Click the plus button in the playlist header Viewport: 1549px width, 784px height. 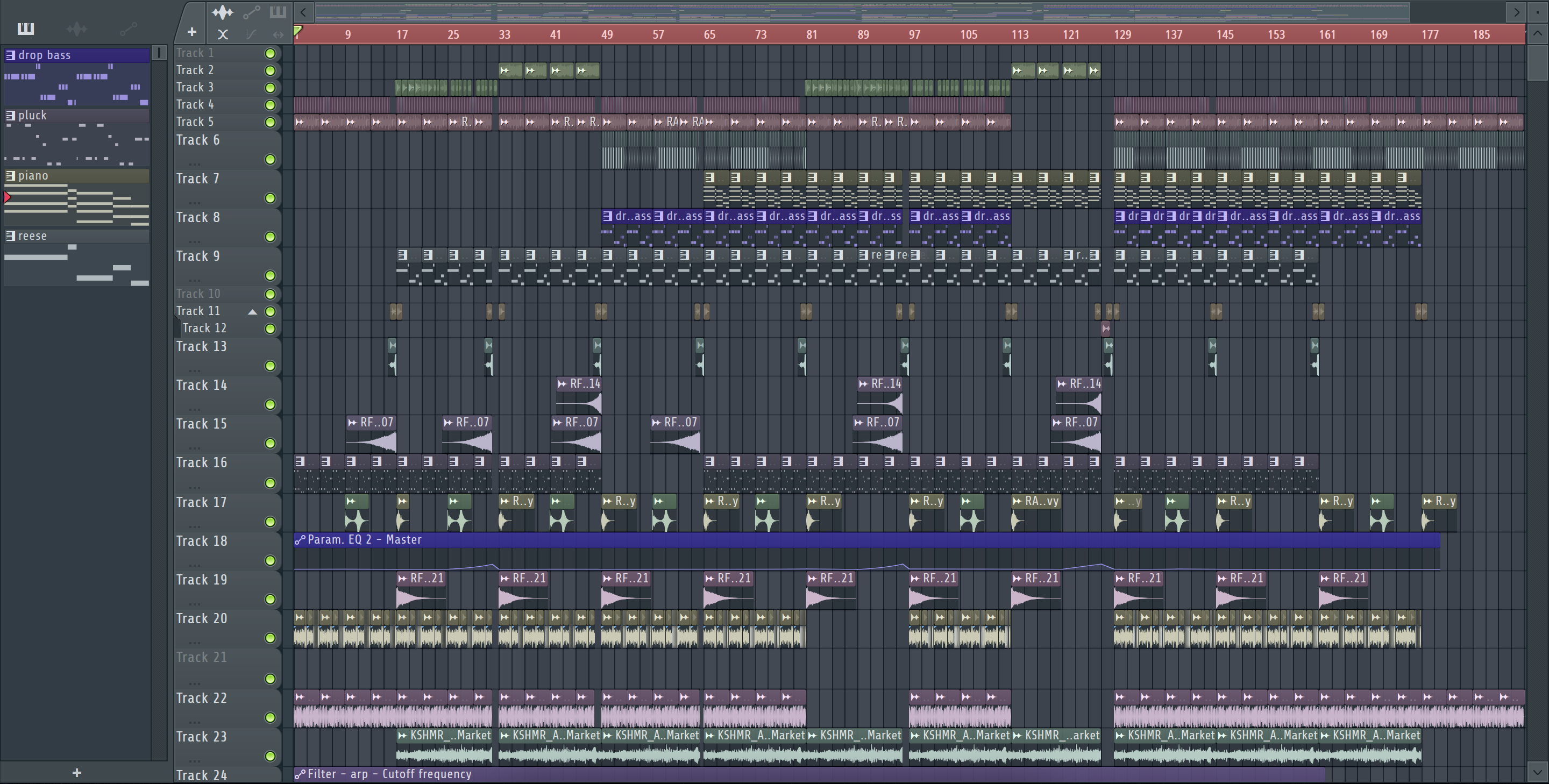[192, 32]
